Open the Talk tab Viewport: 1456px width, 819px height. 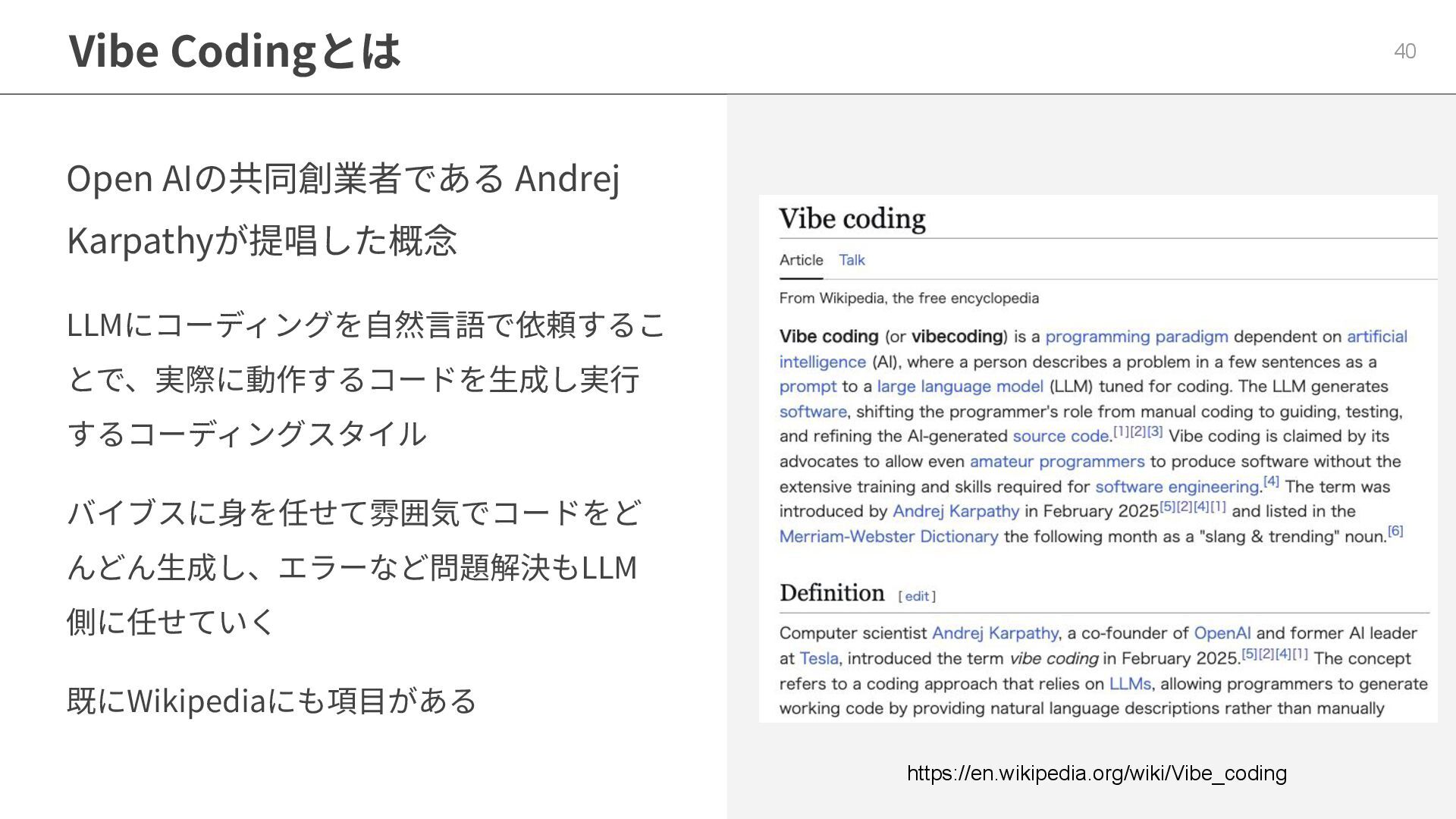click(x=852, y=260)
